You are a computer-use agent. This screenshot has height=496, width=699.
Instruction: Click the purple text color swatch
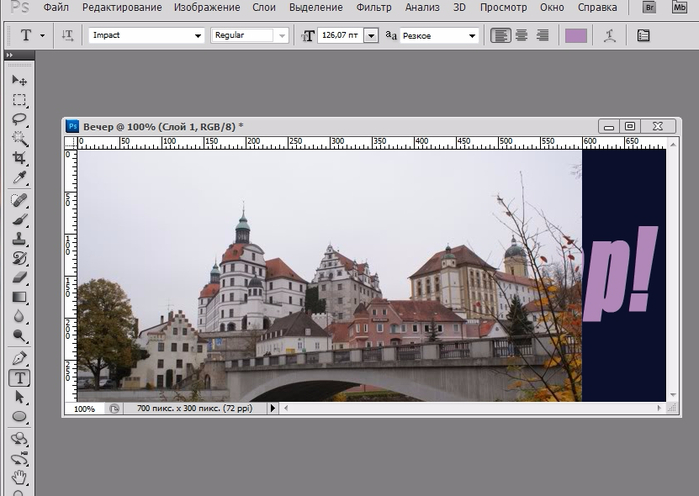[x=576, y=35]
